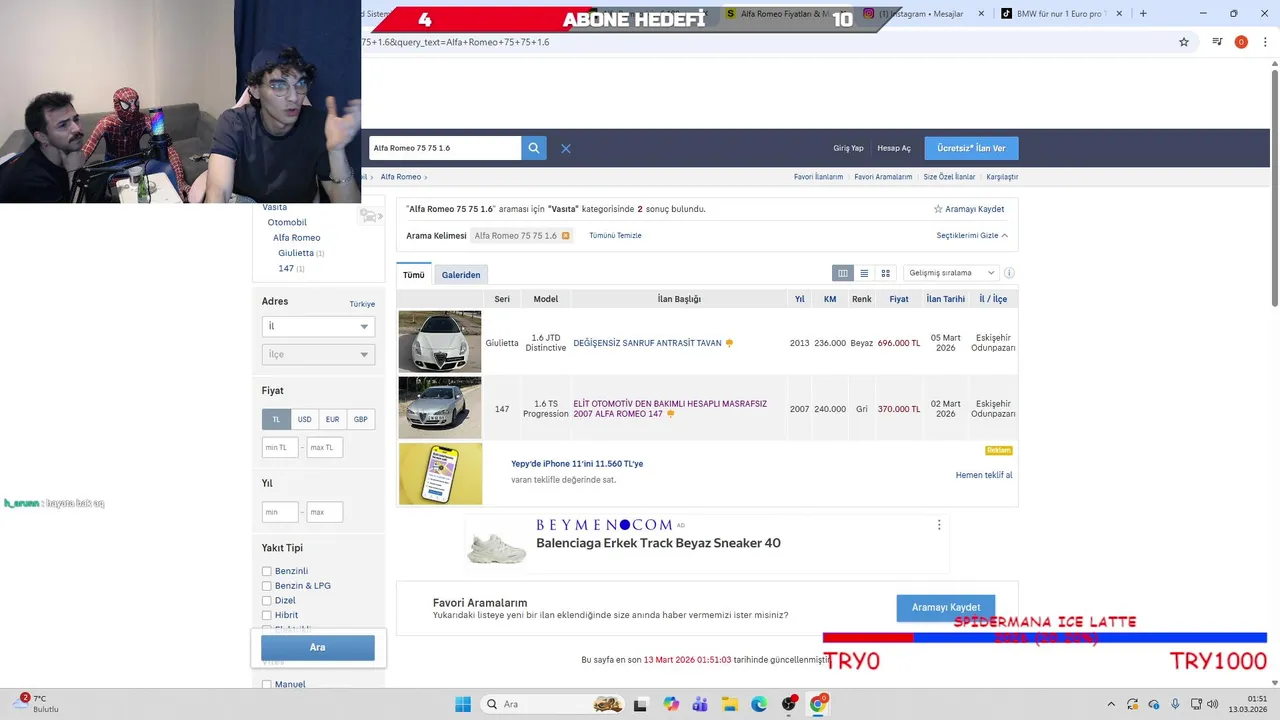Tick the Benzinli fuel checkbox
Viewport: 1280px width, 720px height.
coord(267,571)
